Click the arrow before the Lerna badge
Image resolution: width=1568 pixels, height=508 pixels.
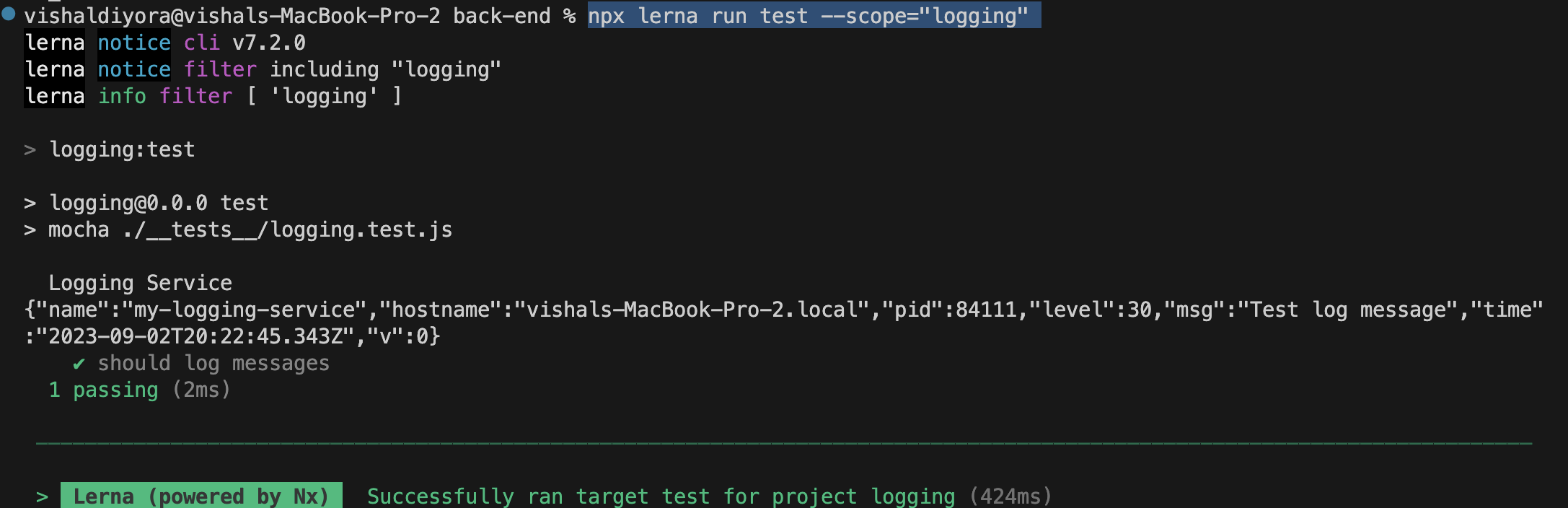(43, 496)
